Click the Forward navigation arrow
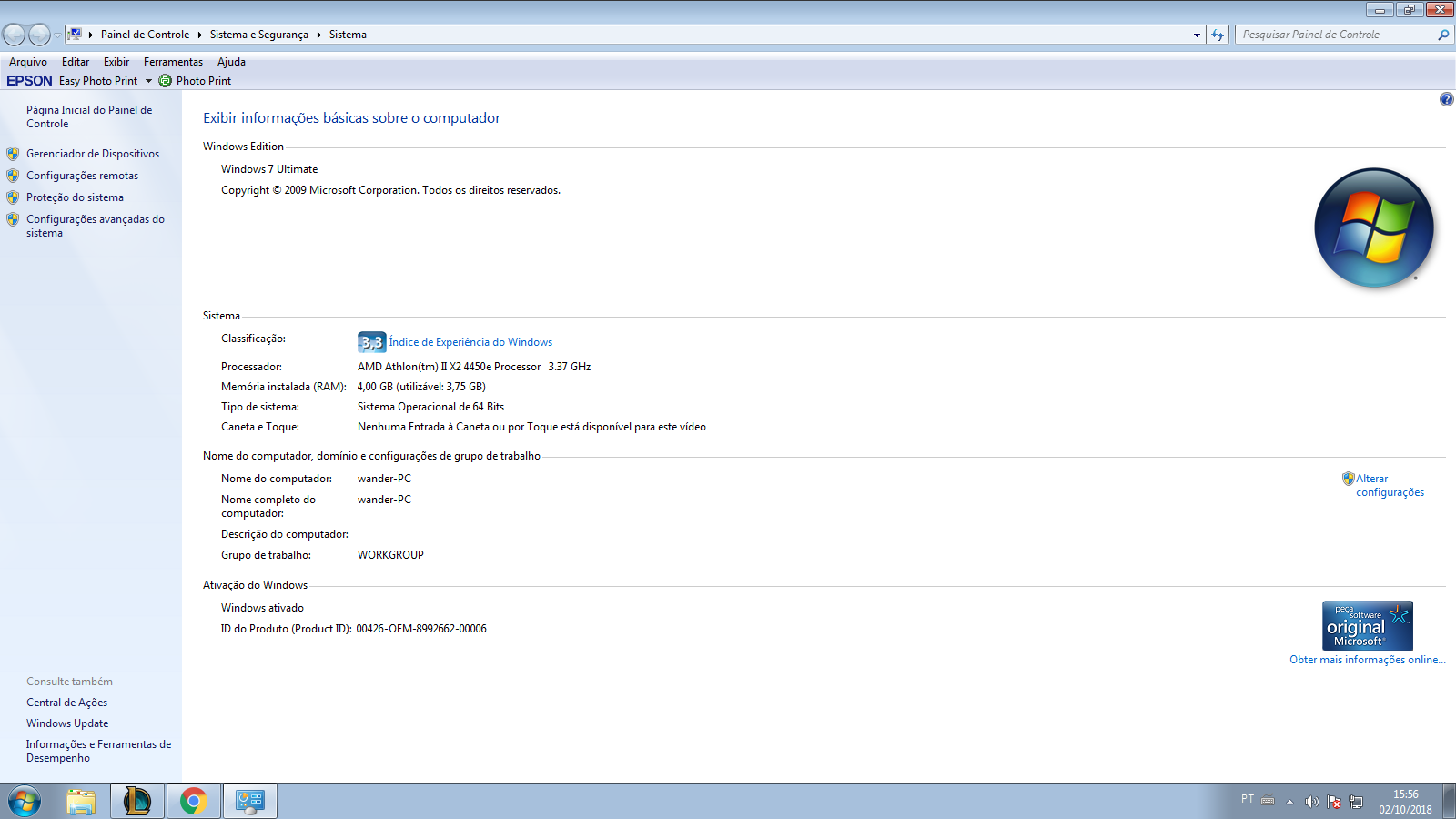 (39, 35)
